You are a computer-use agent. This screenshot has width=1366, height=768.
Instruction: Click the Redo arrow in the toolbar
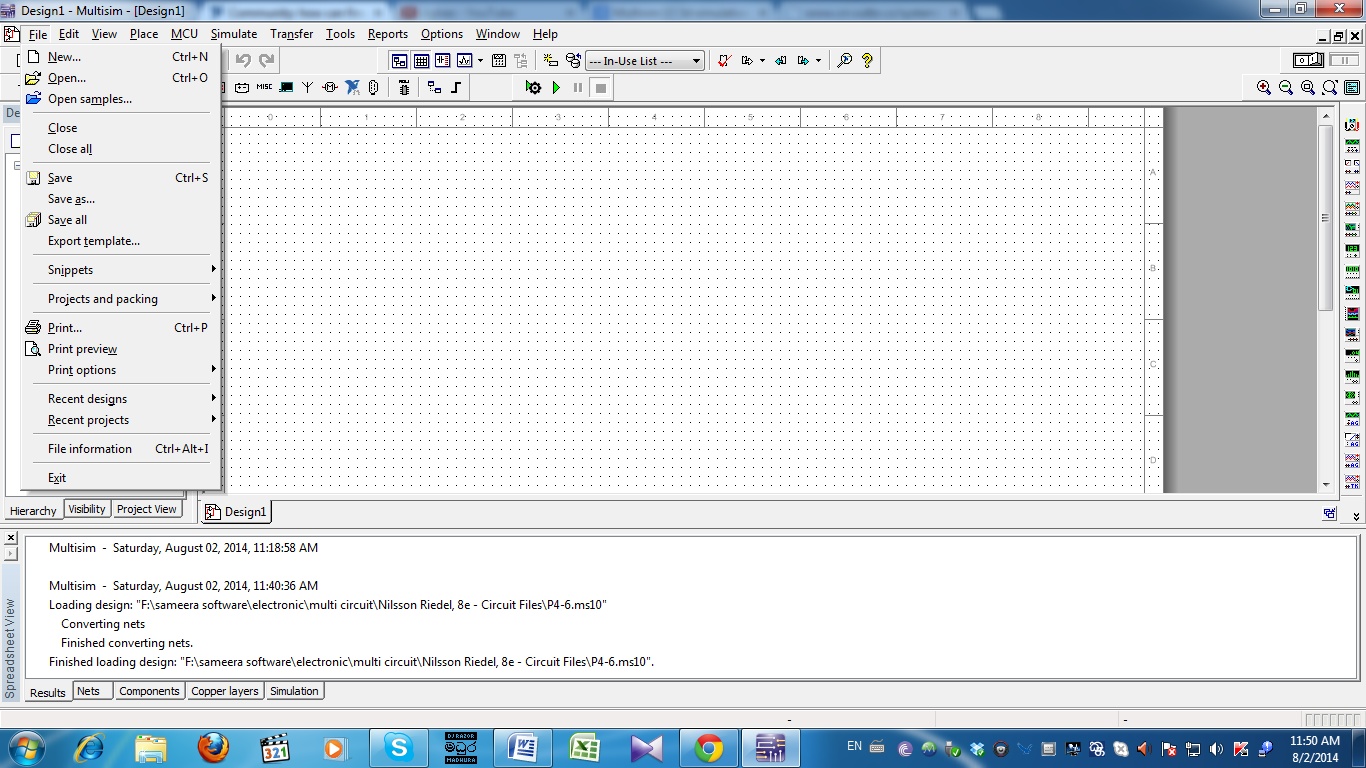pyautogui.click(x=266, y=60)
